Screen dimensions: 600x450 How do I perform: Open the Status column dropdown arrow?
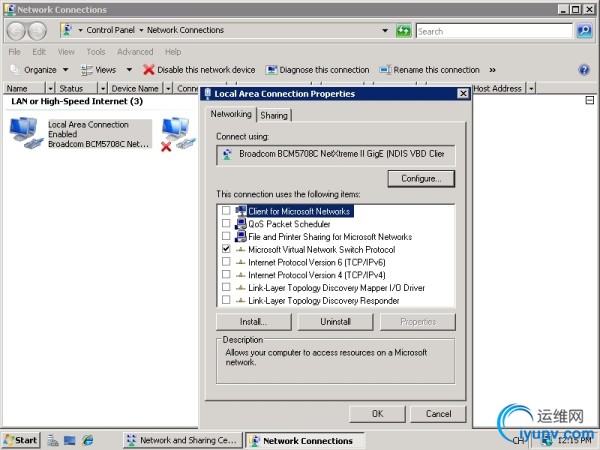[103, 88]
